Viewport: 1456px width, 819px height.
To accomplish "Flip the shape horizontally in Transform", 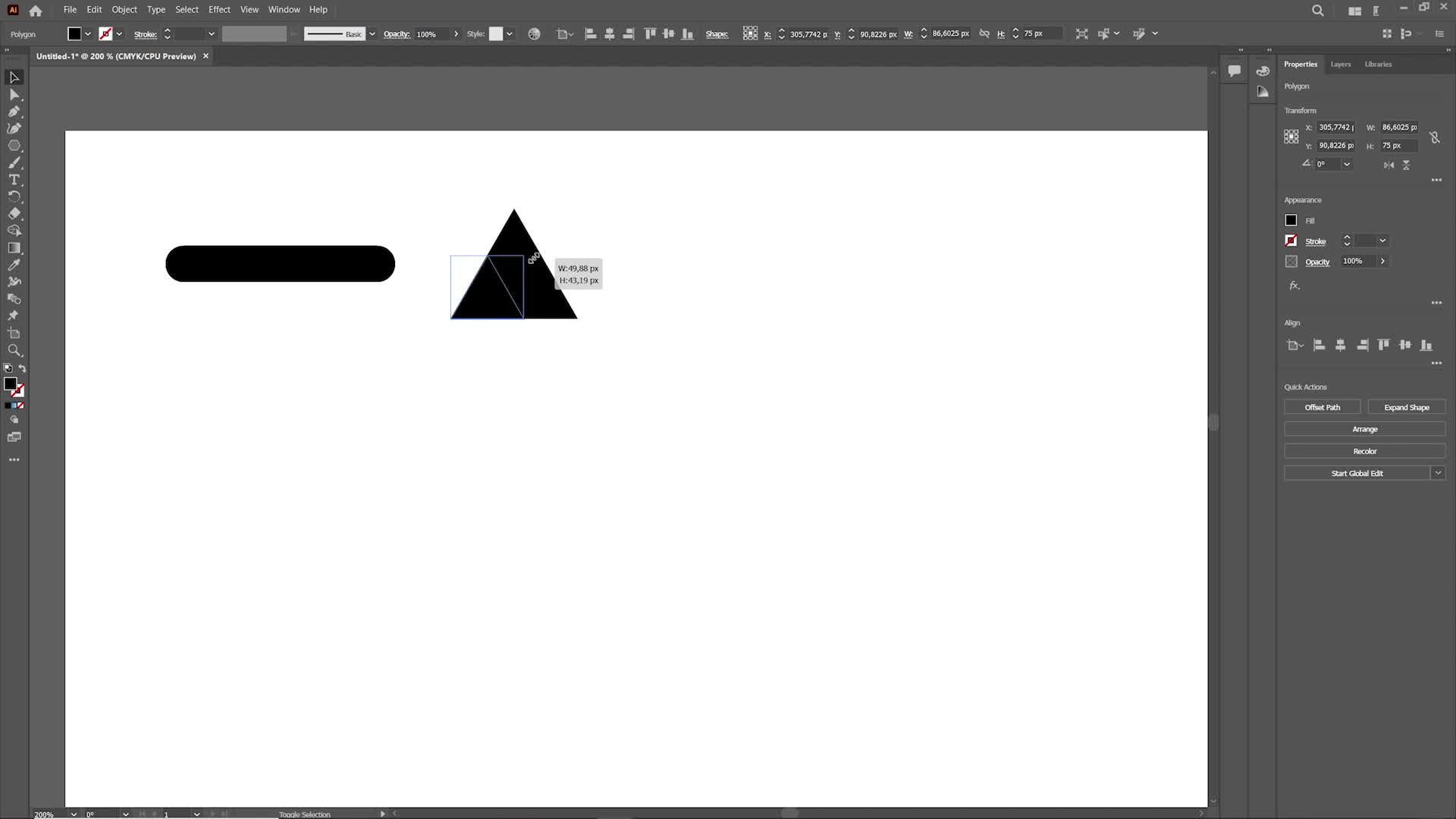I will click(x=1389, y=165).
